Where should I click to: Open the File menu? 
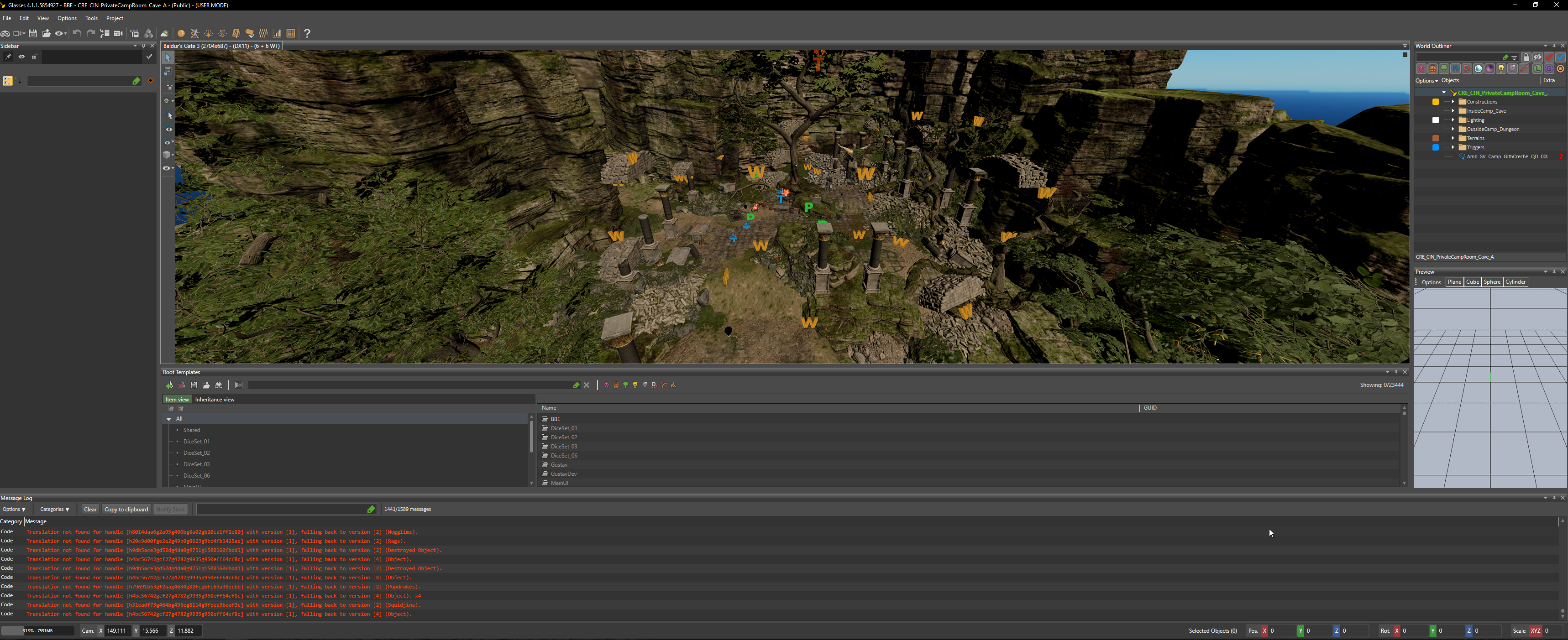pyautogui.click(x=7, y=18)
